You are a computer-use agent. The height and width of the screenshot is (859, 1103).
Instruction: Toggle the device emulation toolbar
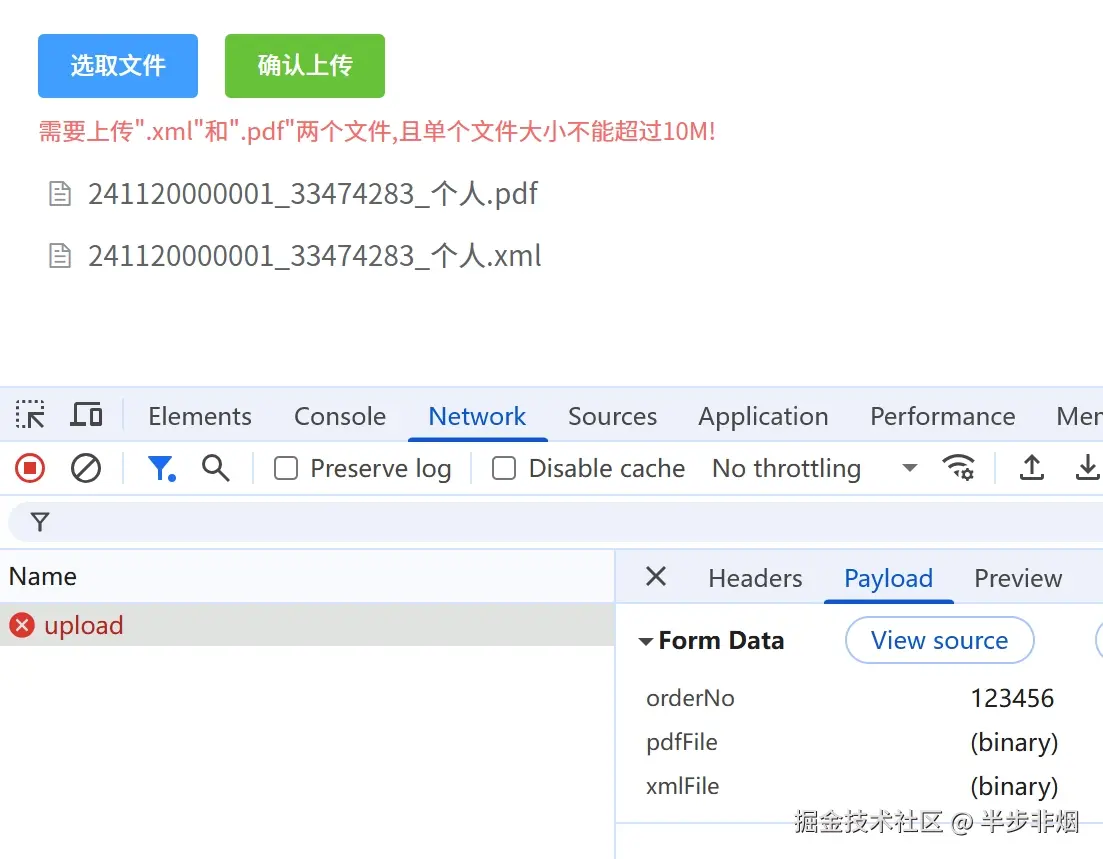[86, 415]
